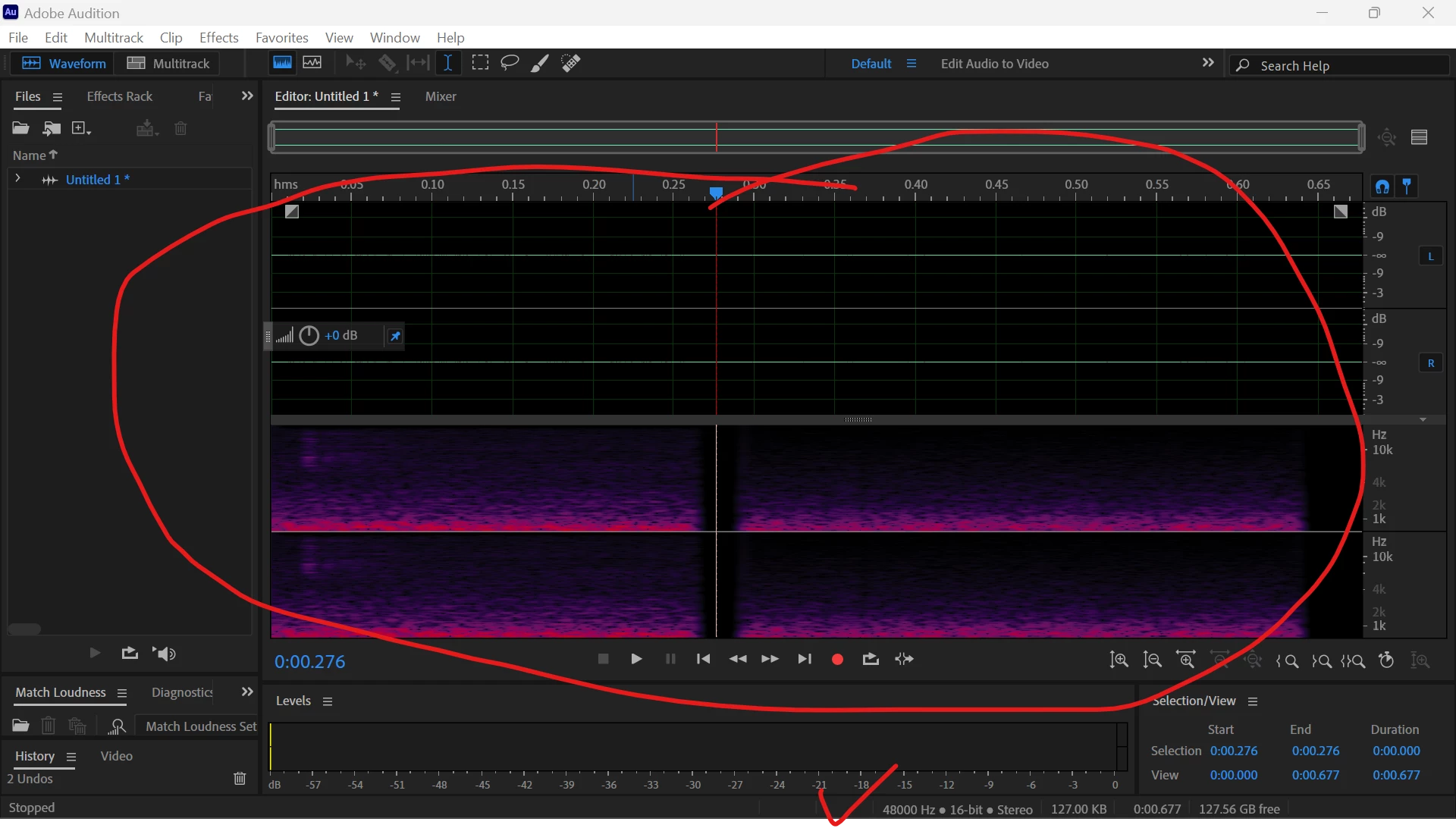Screen dimensions: 1456x828
Task: Toggle the left channel L button
Action: 1430,256
